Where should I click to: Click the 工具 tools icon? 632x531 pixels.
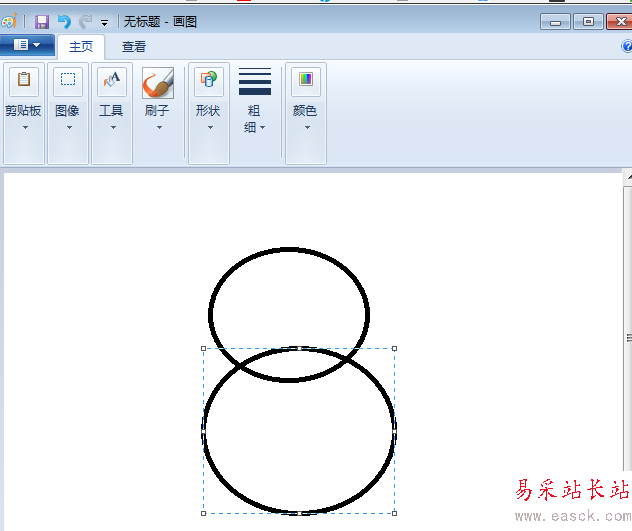[x=112, y=81]
